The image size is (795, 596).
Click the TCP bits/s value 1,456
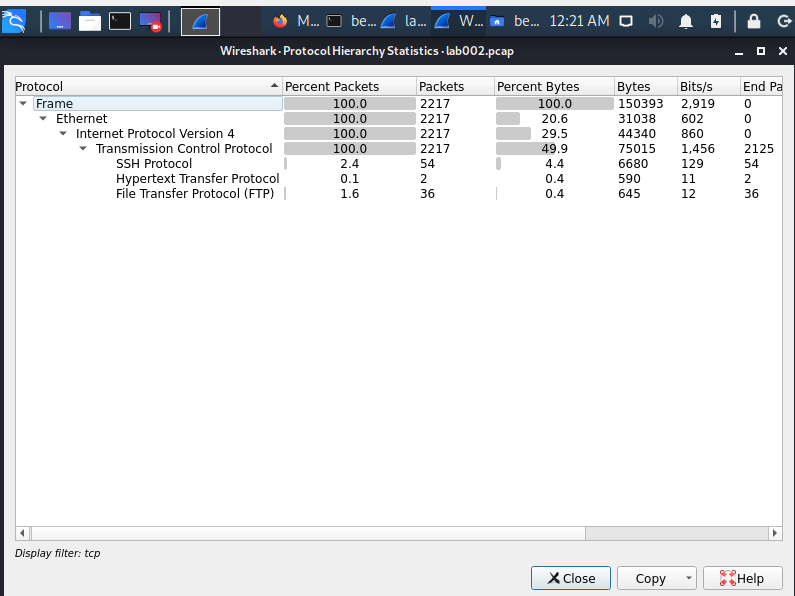pyautogui.click(x=698, y=148)
